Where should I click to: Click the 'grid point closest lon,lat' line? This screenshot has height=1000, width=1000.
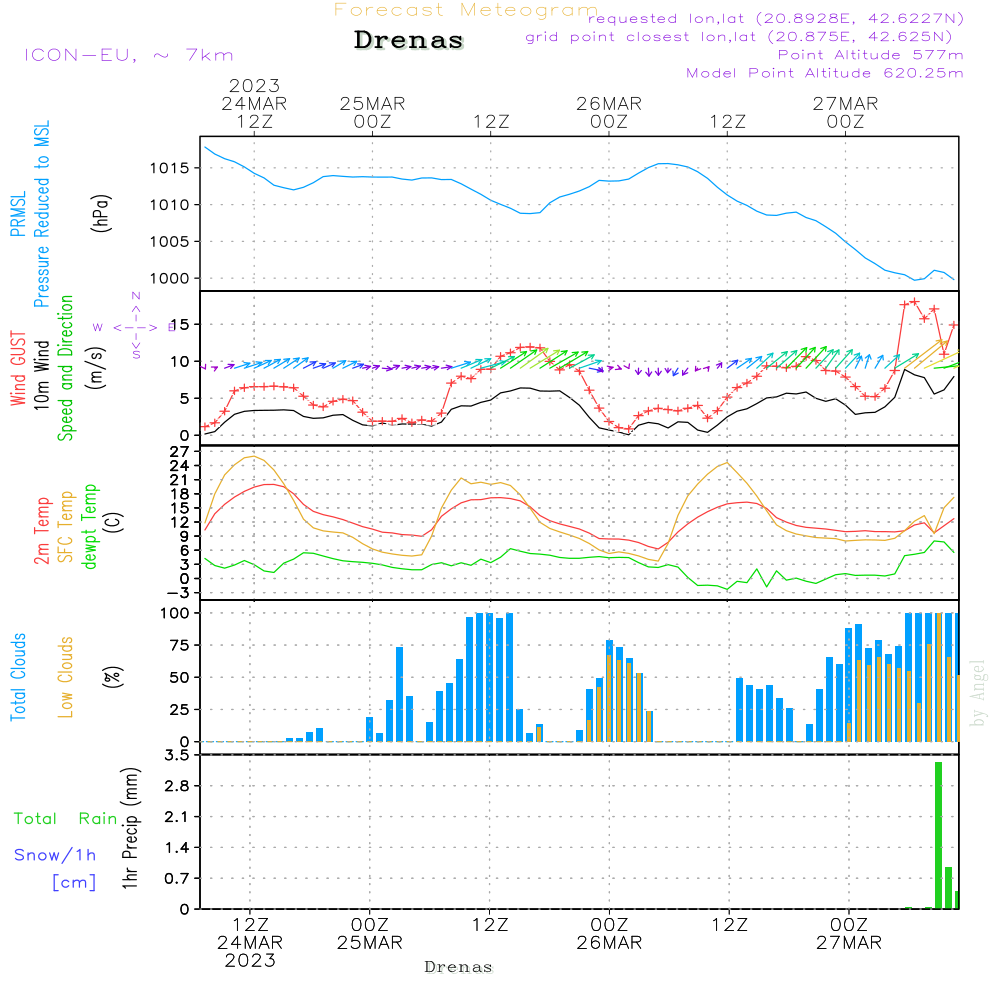click(x=739, y=36)
